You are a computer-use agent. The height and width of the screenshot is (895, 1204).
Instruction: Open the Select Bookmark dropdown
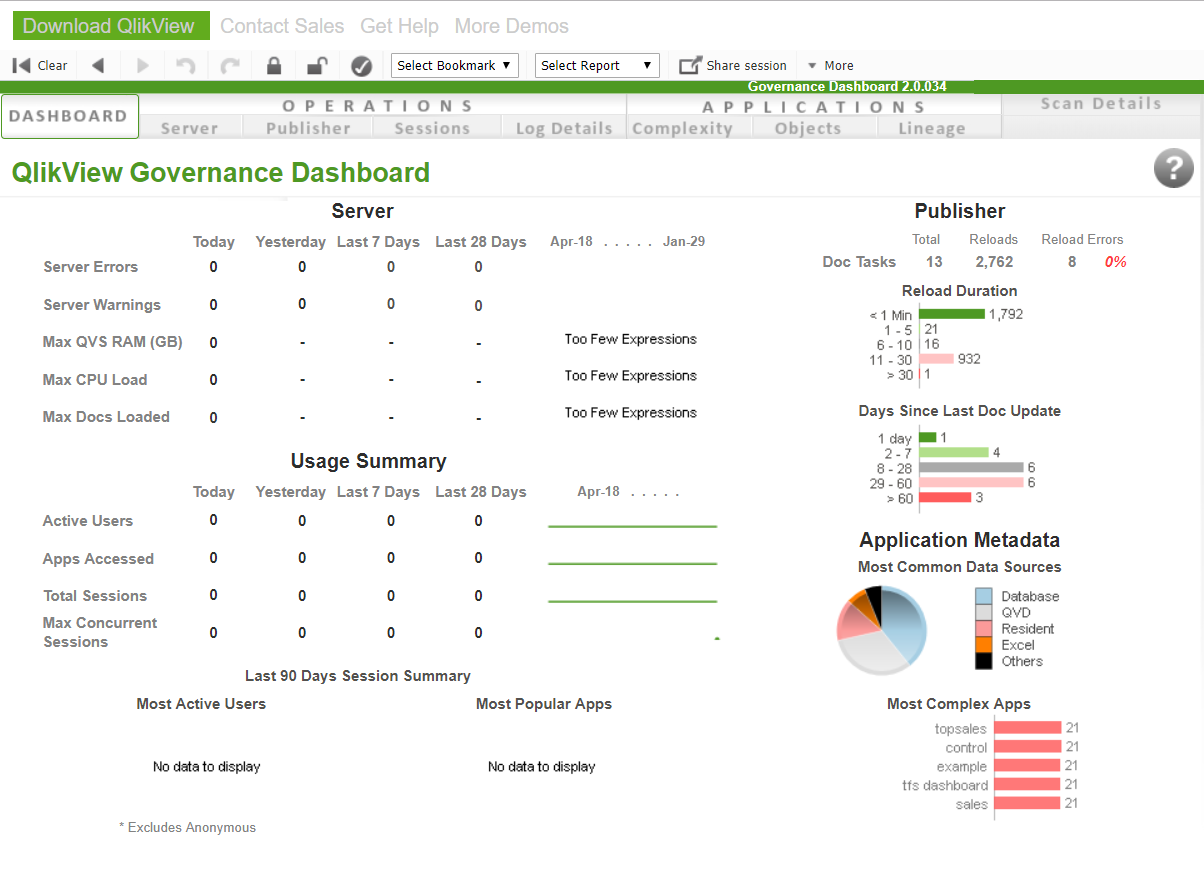tap(455, 66)
